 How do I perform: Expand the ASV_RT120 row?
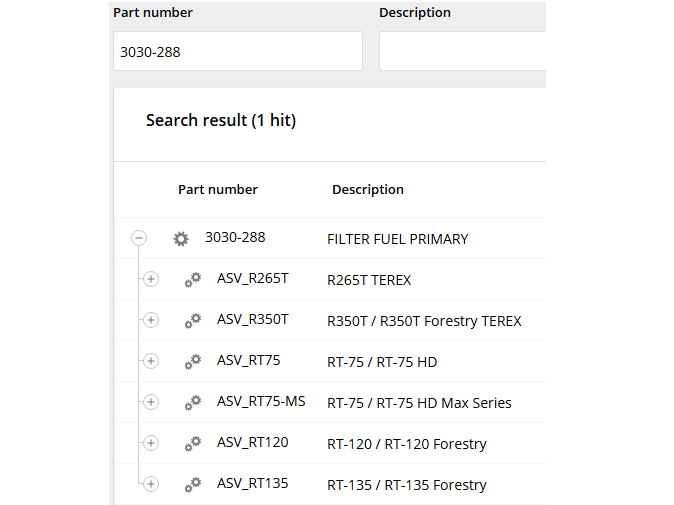[x=151, y=444]
